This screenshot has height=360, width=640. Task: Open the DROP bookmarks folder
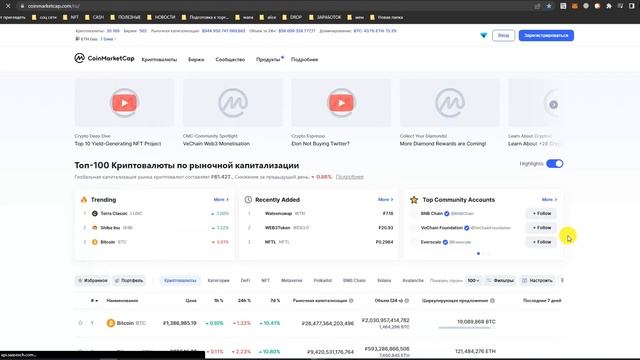click(x=292, y=18)
